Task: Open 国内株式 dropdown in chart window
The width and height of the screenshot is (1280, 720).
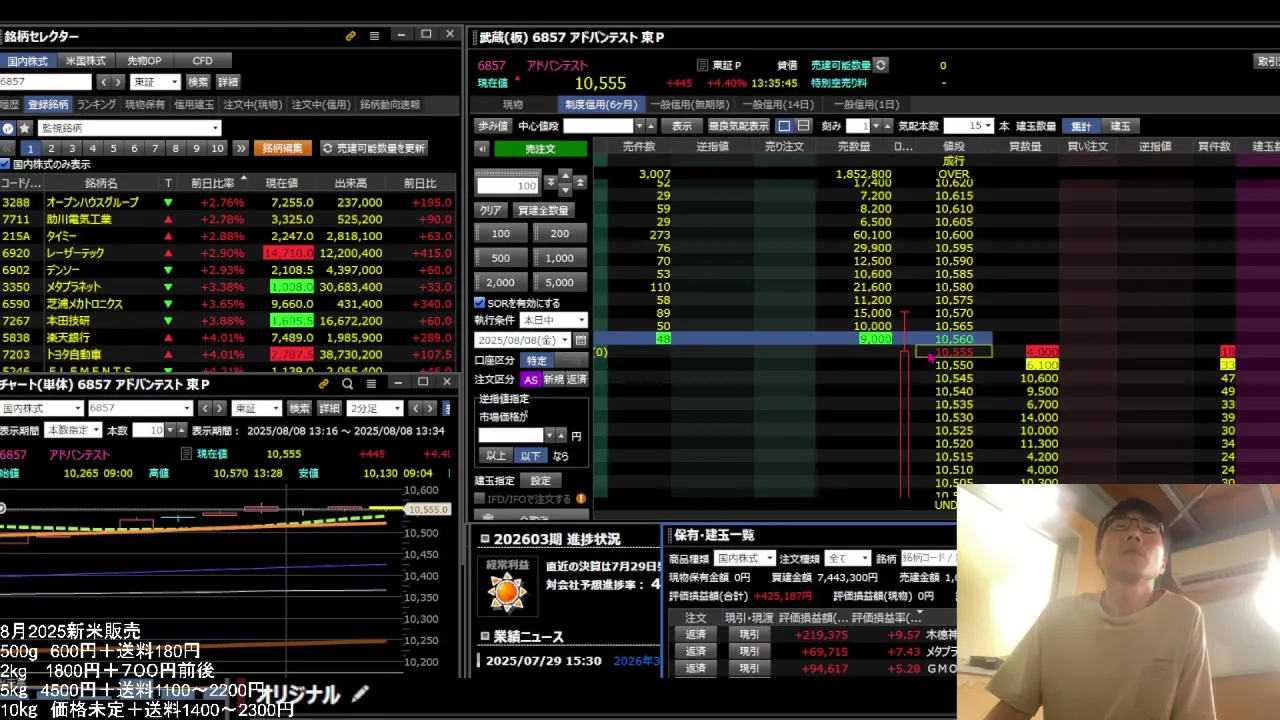Action: [x=42, y=408]
